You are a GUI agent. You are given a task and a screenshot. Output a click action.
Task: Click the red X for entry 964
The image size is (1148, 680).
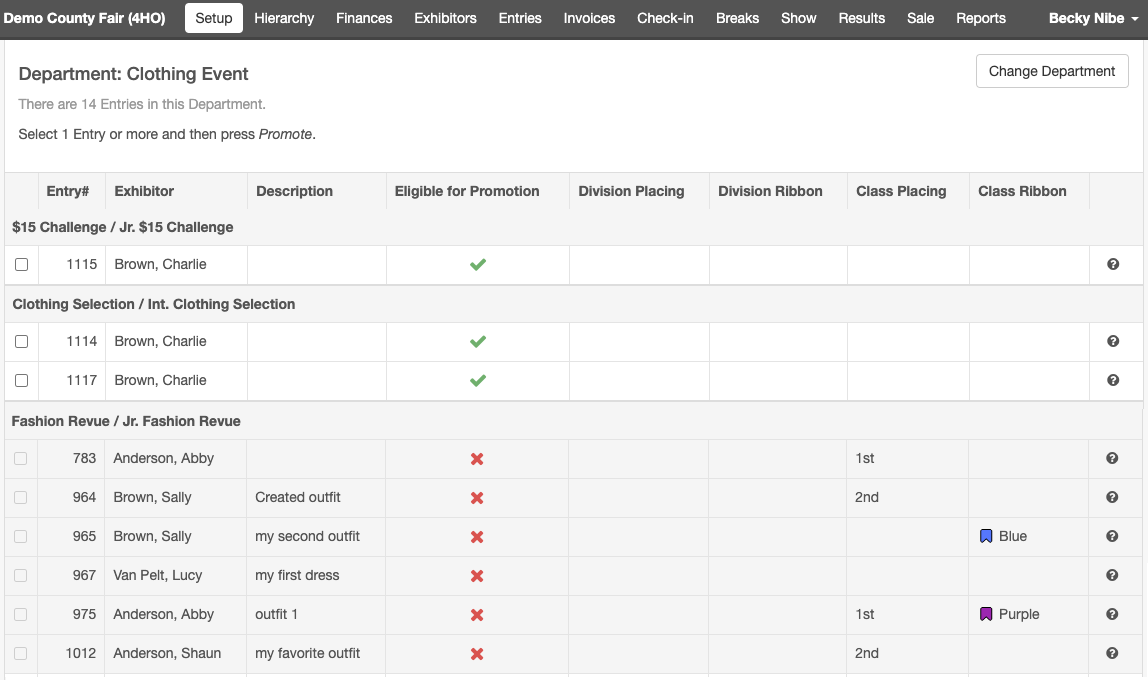pyautogui.click(x=477, y=498)
